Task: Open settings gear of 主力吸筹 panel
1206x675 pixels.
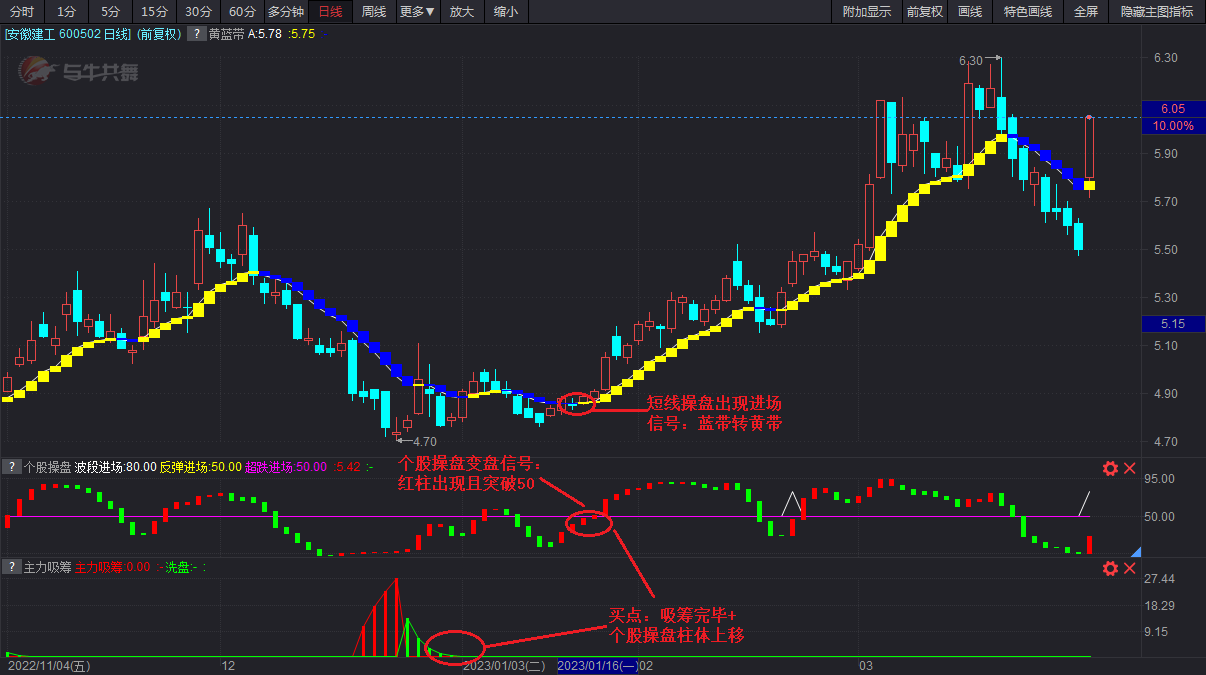Action: point(1110,568)
